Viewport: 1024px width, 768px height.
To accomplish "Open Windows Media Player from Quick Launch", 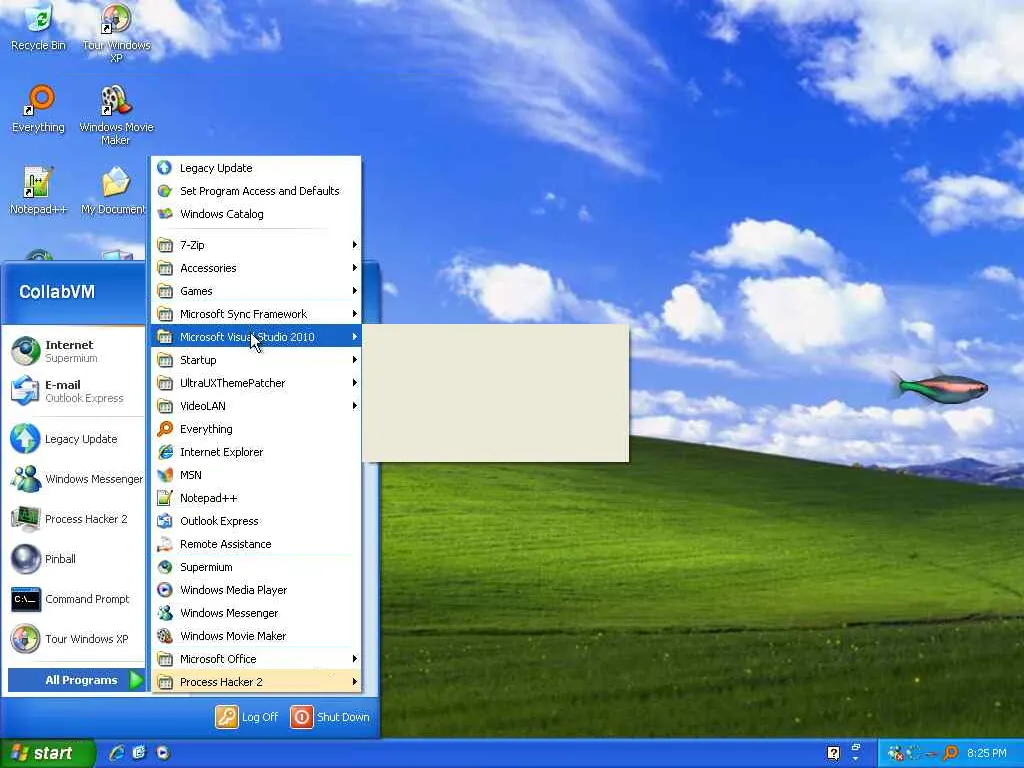I will click(163, 753).
